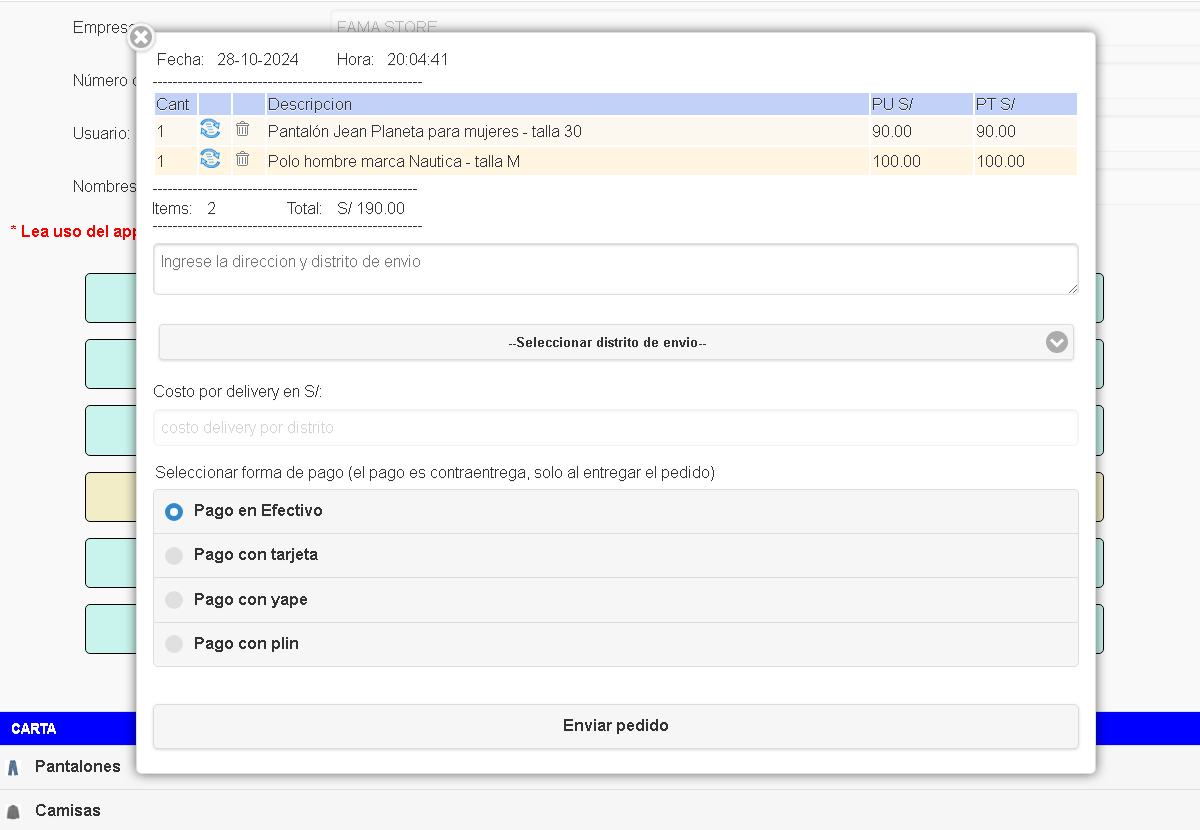Click refresh icon for Polo hombre Nautica row

(x=210, y=159)
